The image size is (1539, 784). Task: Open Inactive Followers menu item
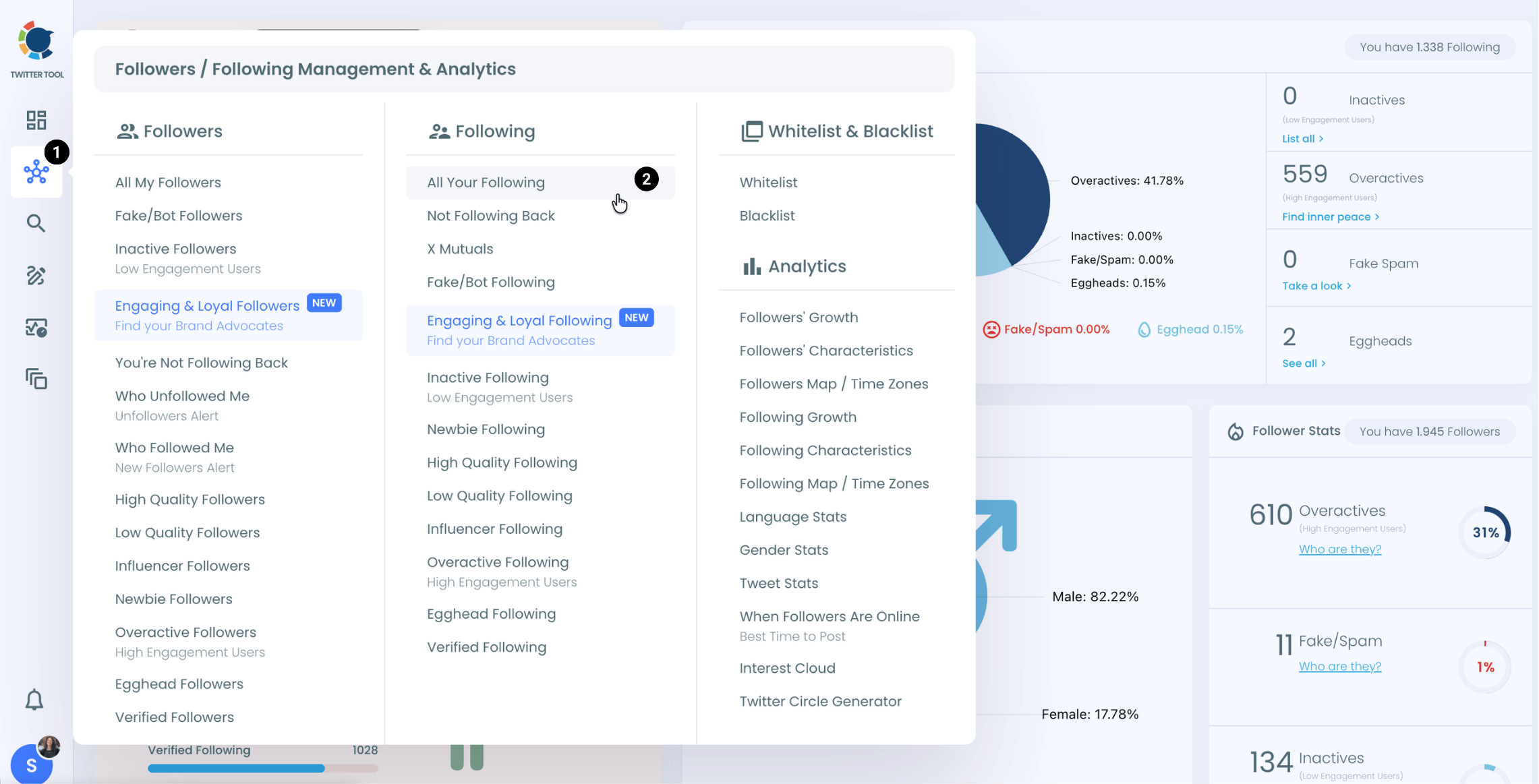pos(187,258)
